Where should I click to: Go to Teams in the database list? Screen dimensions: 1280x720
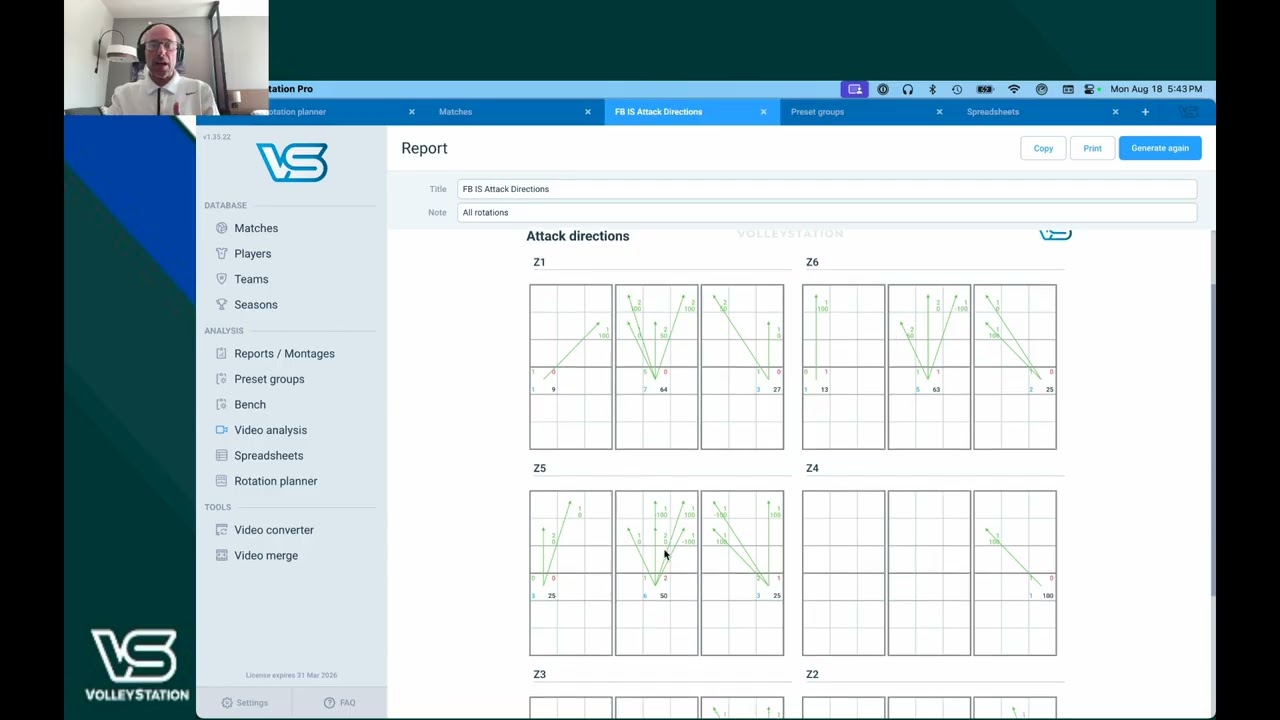pos(251,279)
